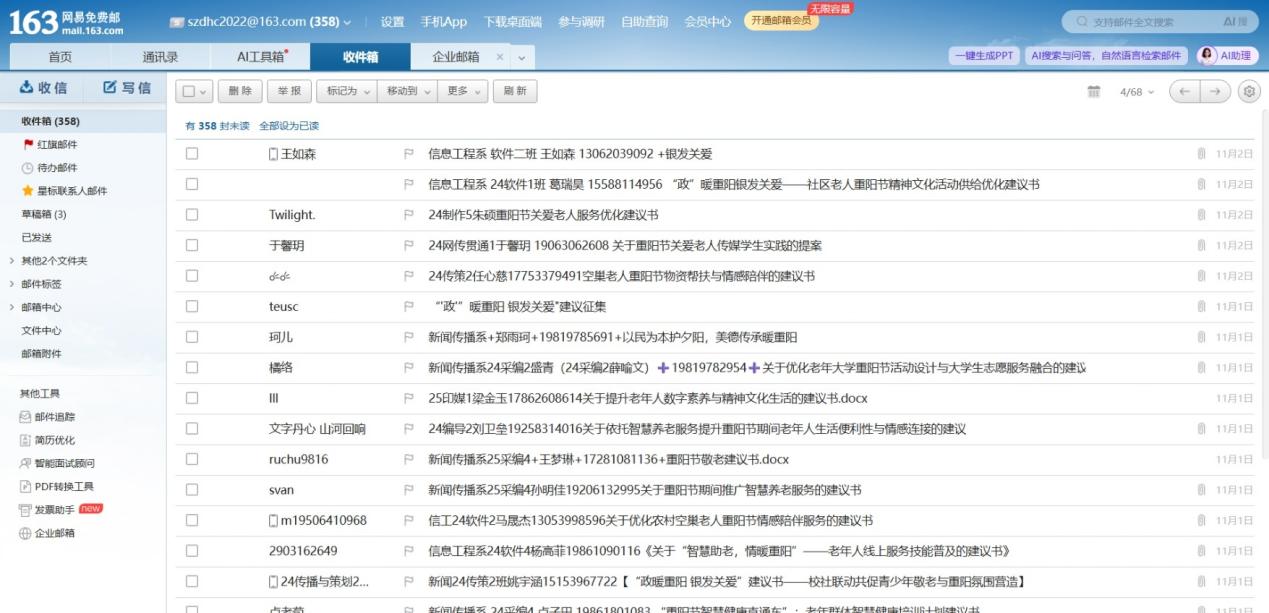Go to next page arrow
The image size is (1269, 613).
click(1215, 91)
